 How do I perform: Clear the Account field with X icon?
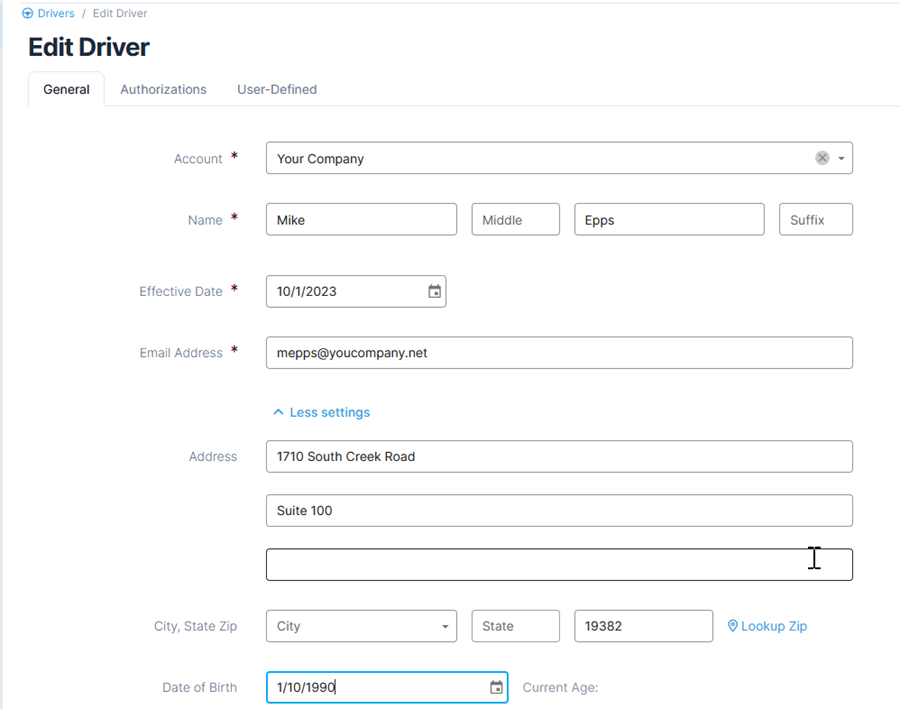tap(822, 158)
